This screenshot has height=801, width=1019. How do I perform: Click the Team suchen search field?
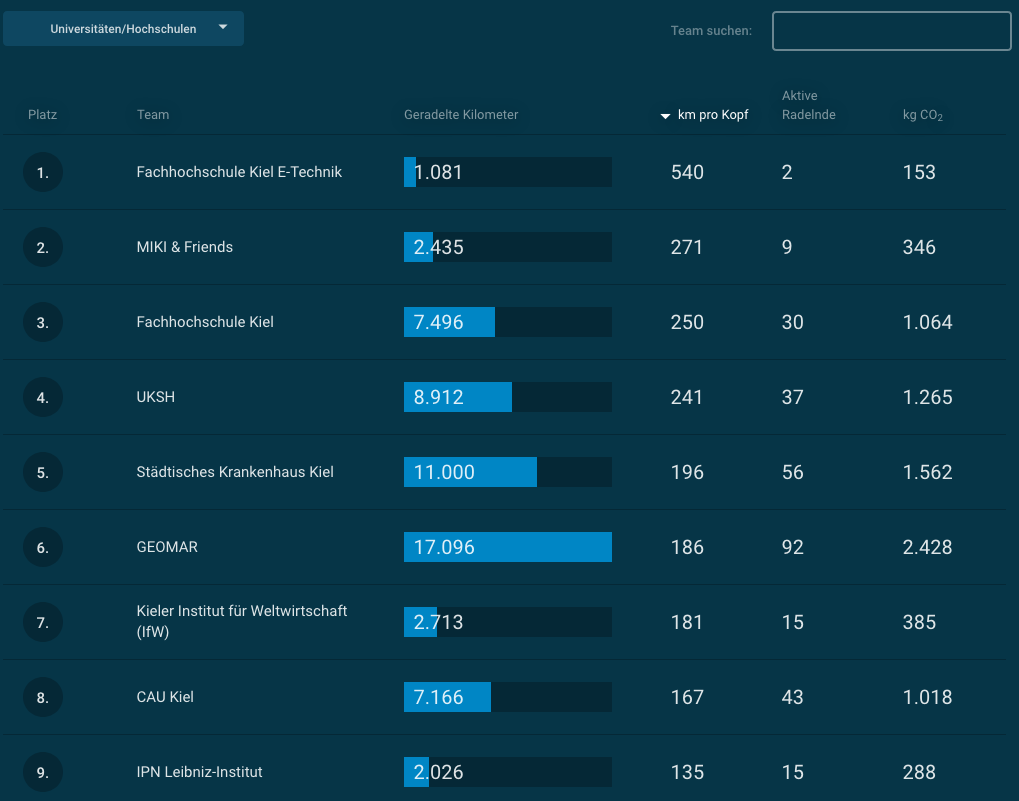point(891,31)
